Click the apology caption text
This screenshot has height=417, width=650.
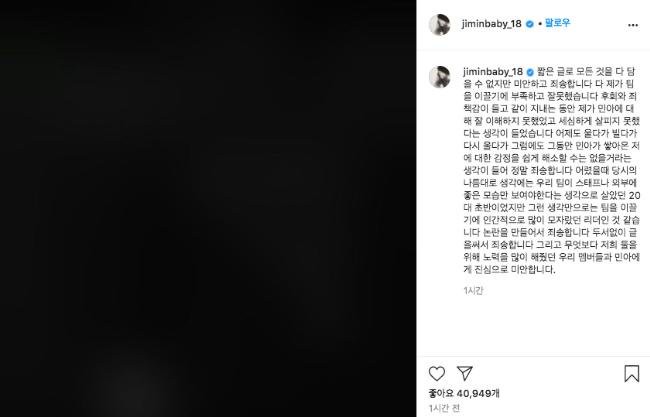tap(551, 170)
